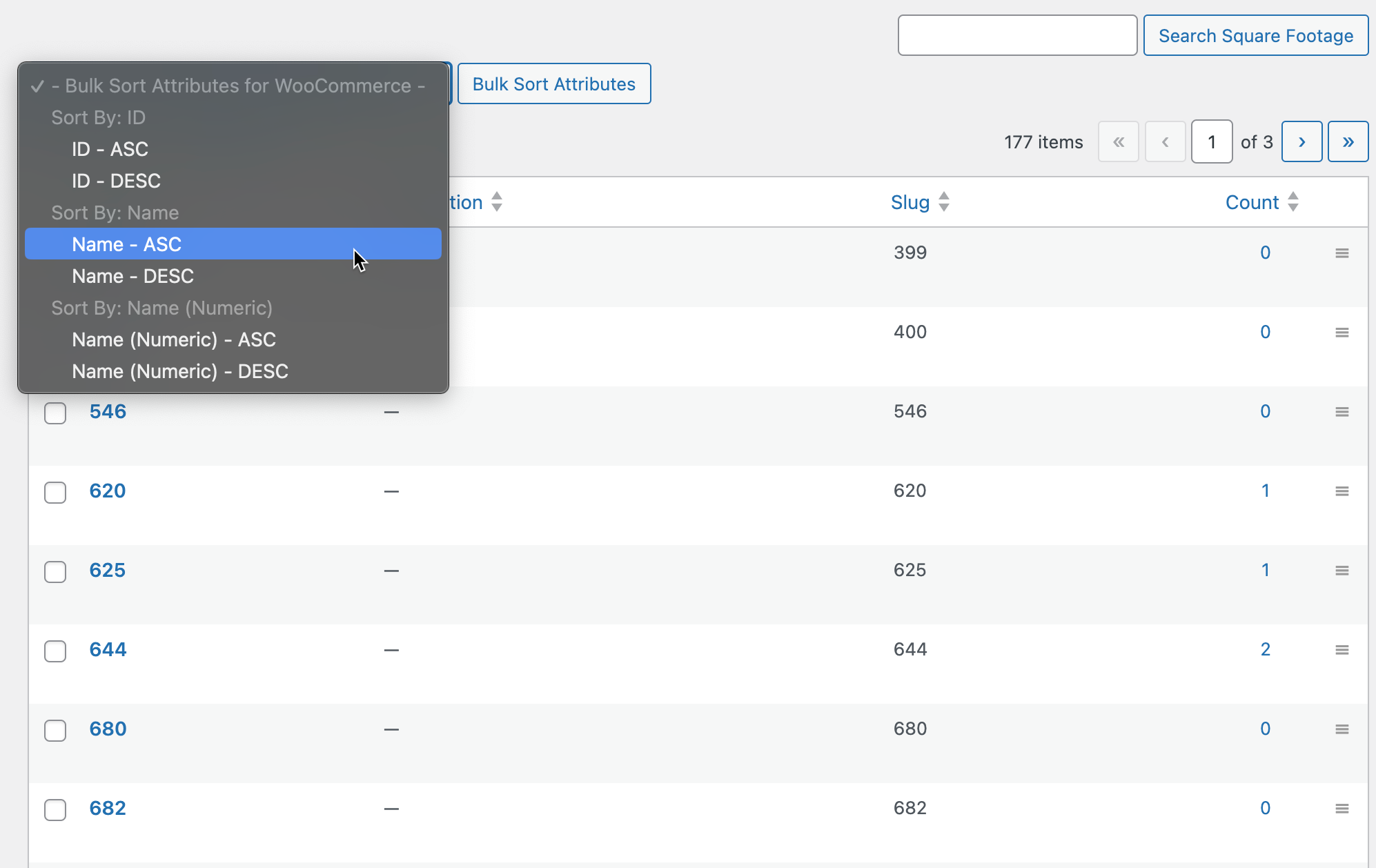Tick the checkbox beside term 625
The width and height of the screenshot is (1376, 868).
55,571
